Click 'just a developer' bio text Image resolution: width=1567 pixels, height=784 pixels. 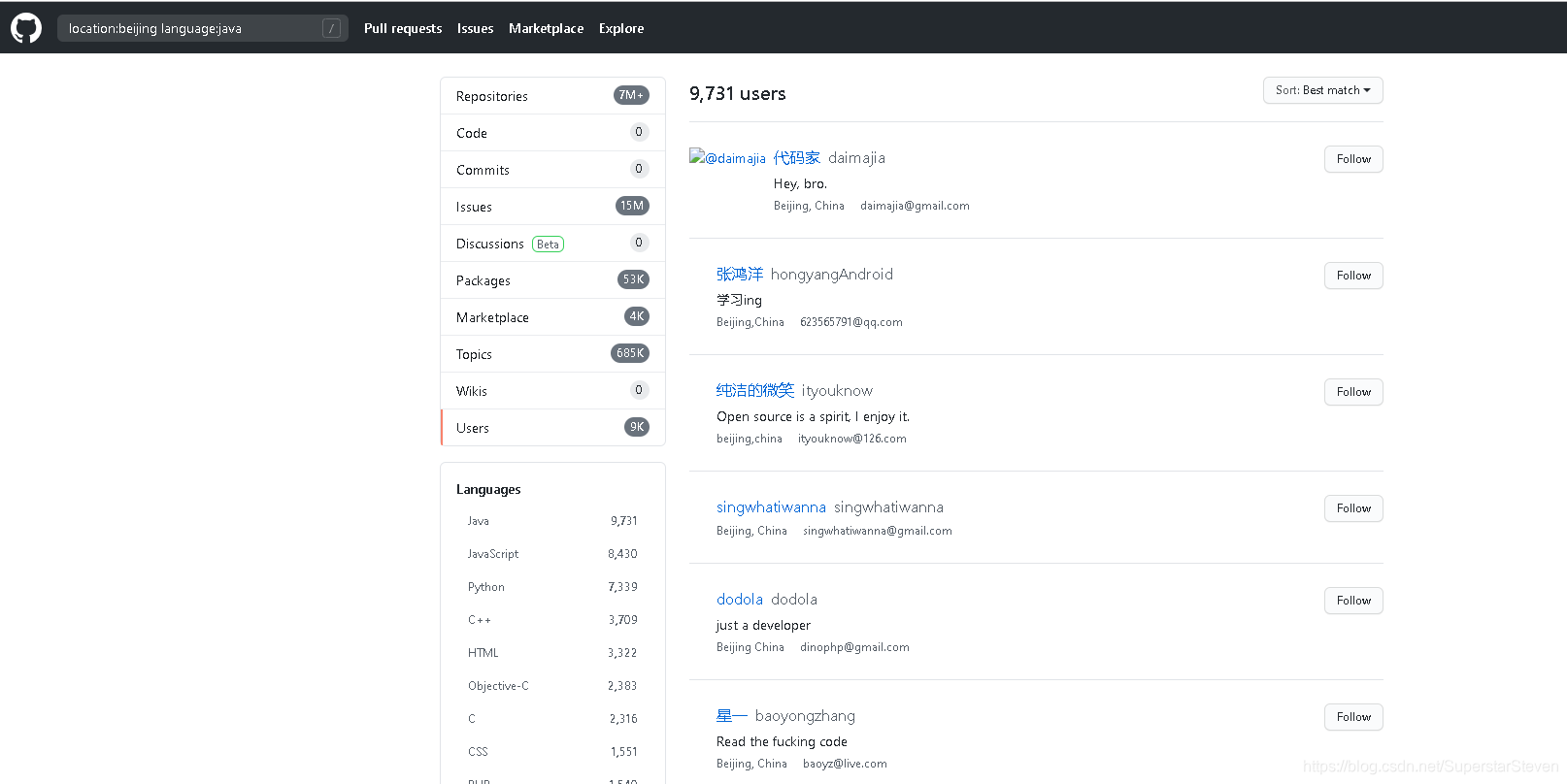[x=763, y=625]
